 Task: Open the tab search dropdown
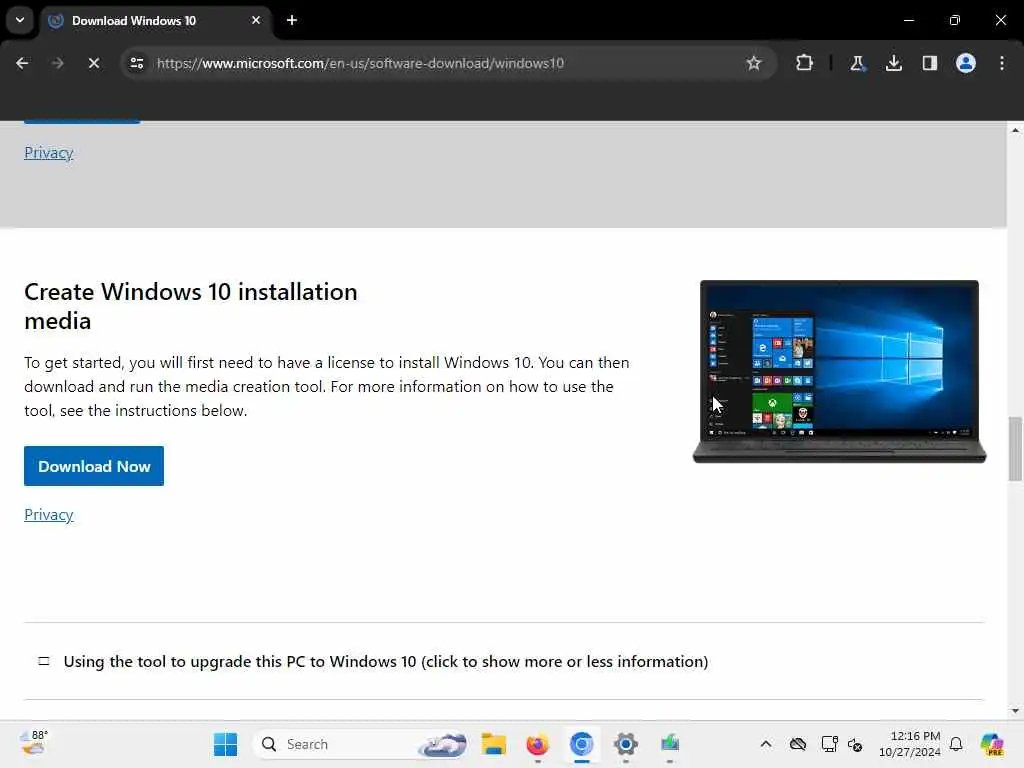click(20, 20)
